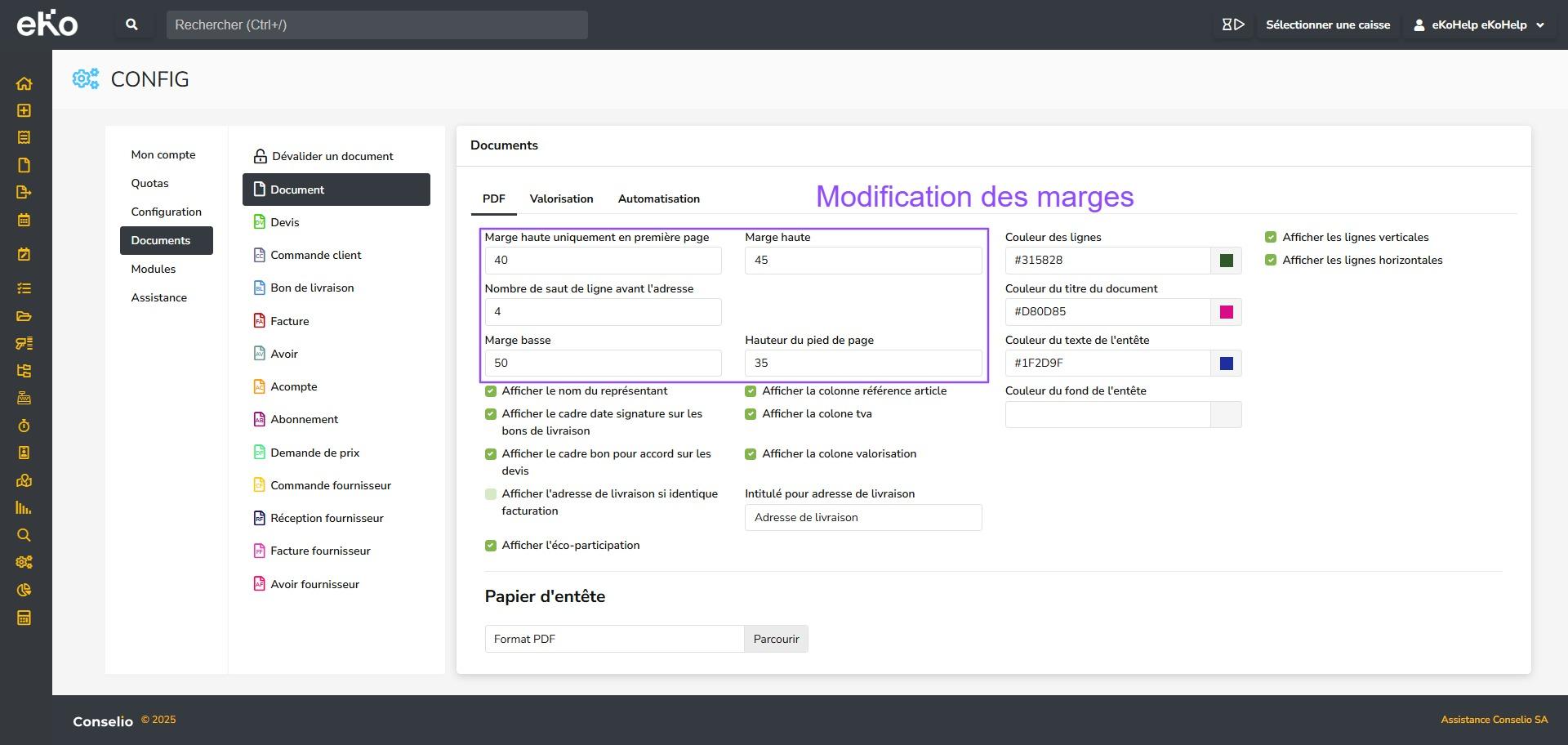Screen dimensions: 1568x745
Task: Click the pink document title color swatch
Action: (1226, 312)
